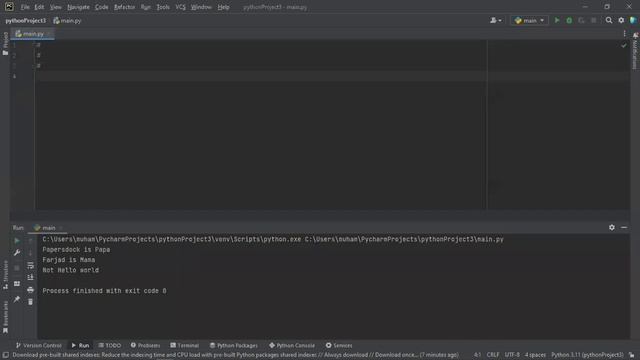Open the File menu
Image resolution: width=640 pixels, height=360 pixels.
(25, 7)
